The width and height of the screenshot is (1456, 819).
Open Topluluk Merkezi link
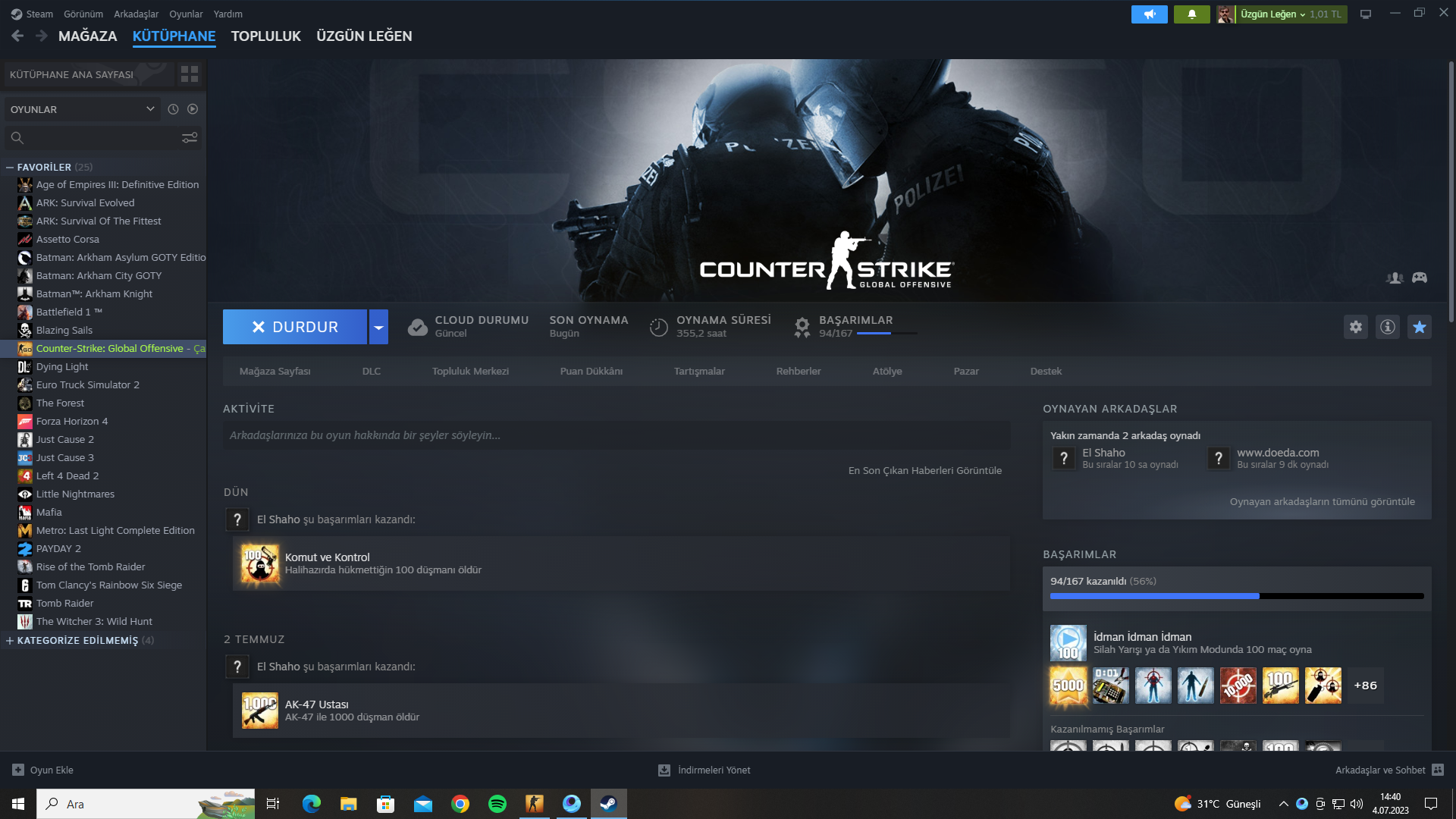[x=470, y=371]
